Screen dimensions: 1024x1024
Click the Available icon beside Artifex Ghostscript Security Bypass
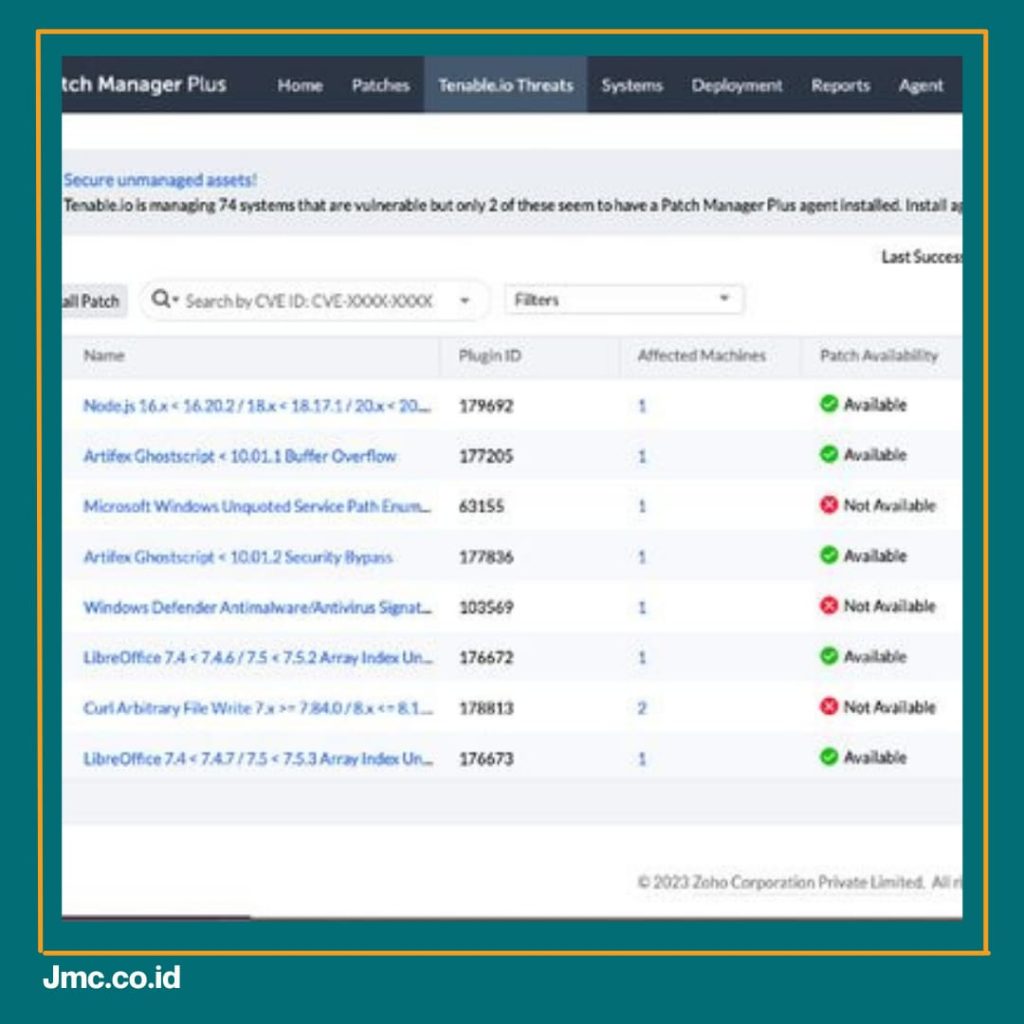click(x=828, y=555)
